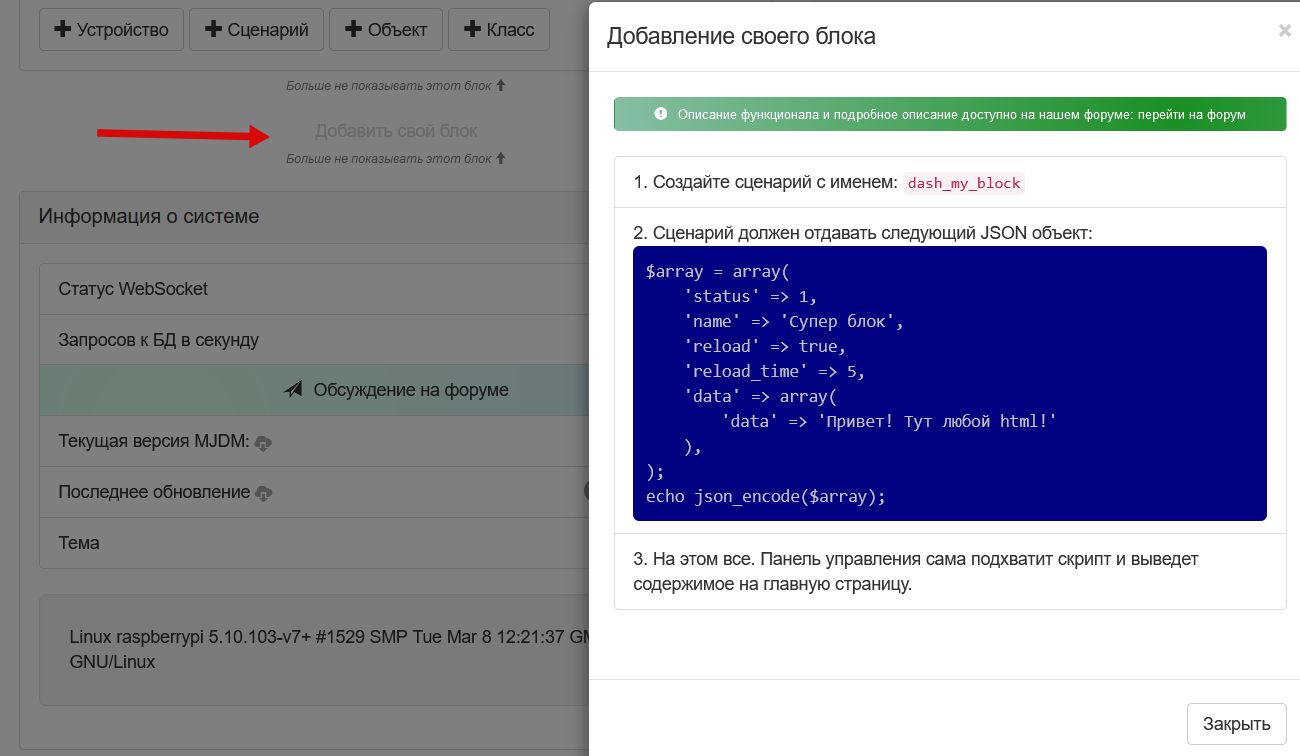The height and width of the screenshot is (756, 1300).
Task: Click the "'reload_time' => 5," code line
Action: (774, 371)
